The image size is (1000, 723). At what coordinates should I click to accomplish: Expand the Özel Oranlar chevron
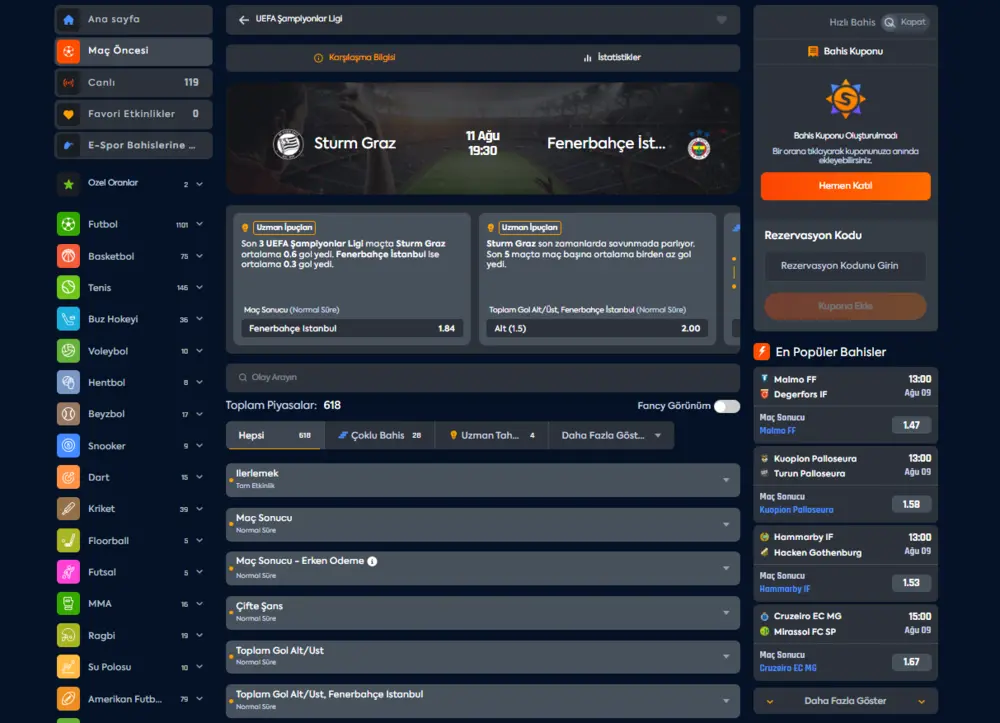pos(200,184)
